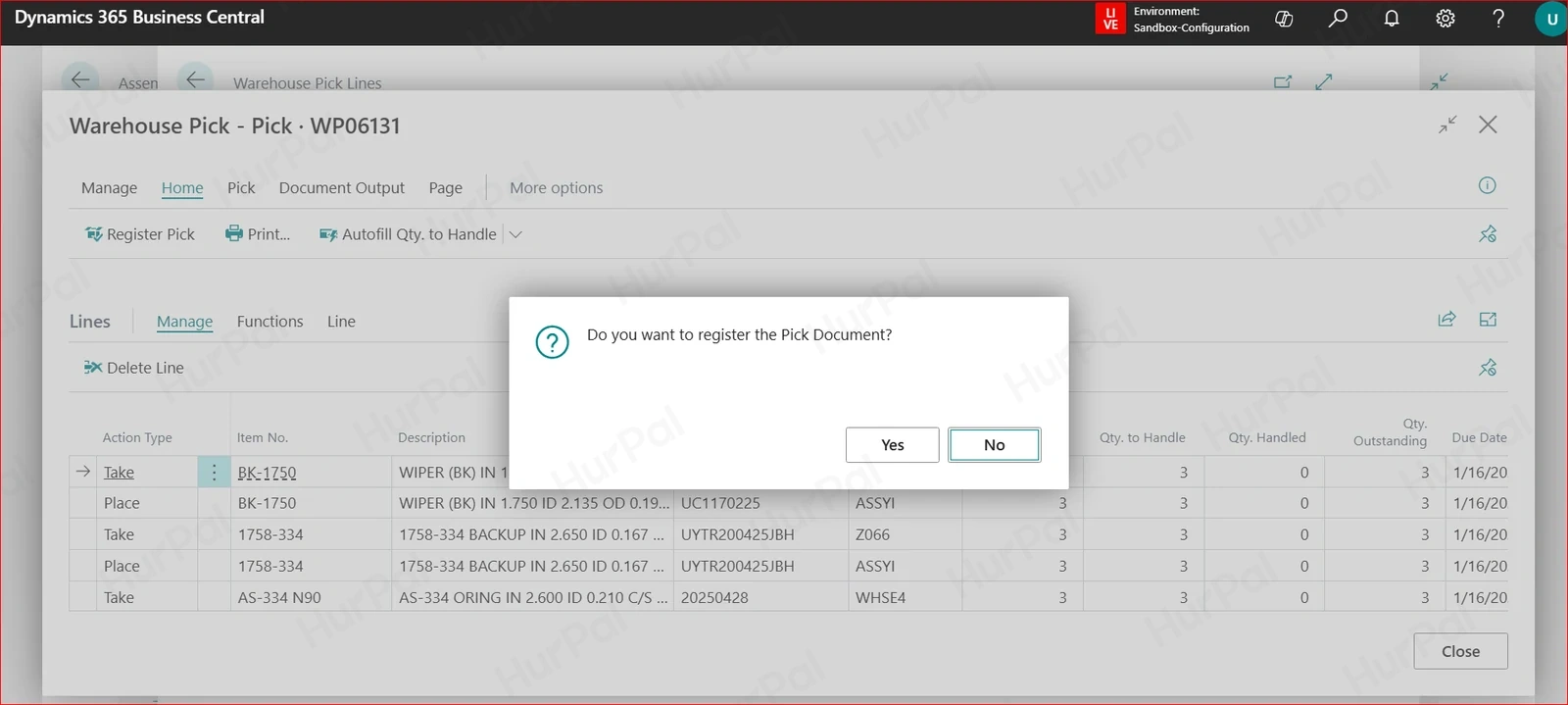Screen dimensions: 1568x705
Task: Open the Manage menu of the document
Action: [109, 188]
